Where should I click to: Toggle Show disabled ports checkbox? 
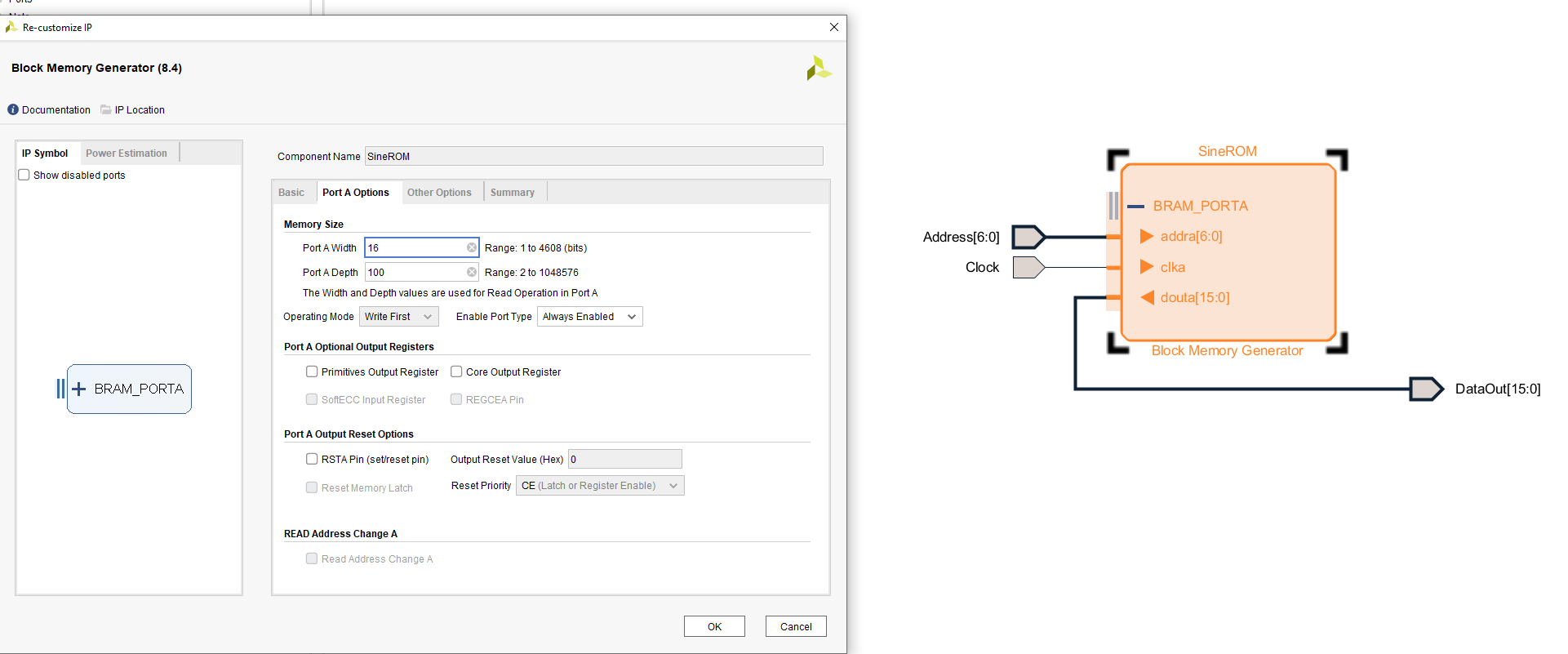[x=24, y=175]
